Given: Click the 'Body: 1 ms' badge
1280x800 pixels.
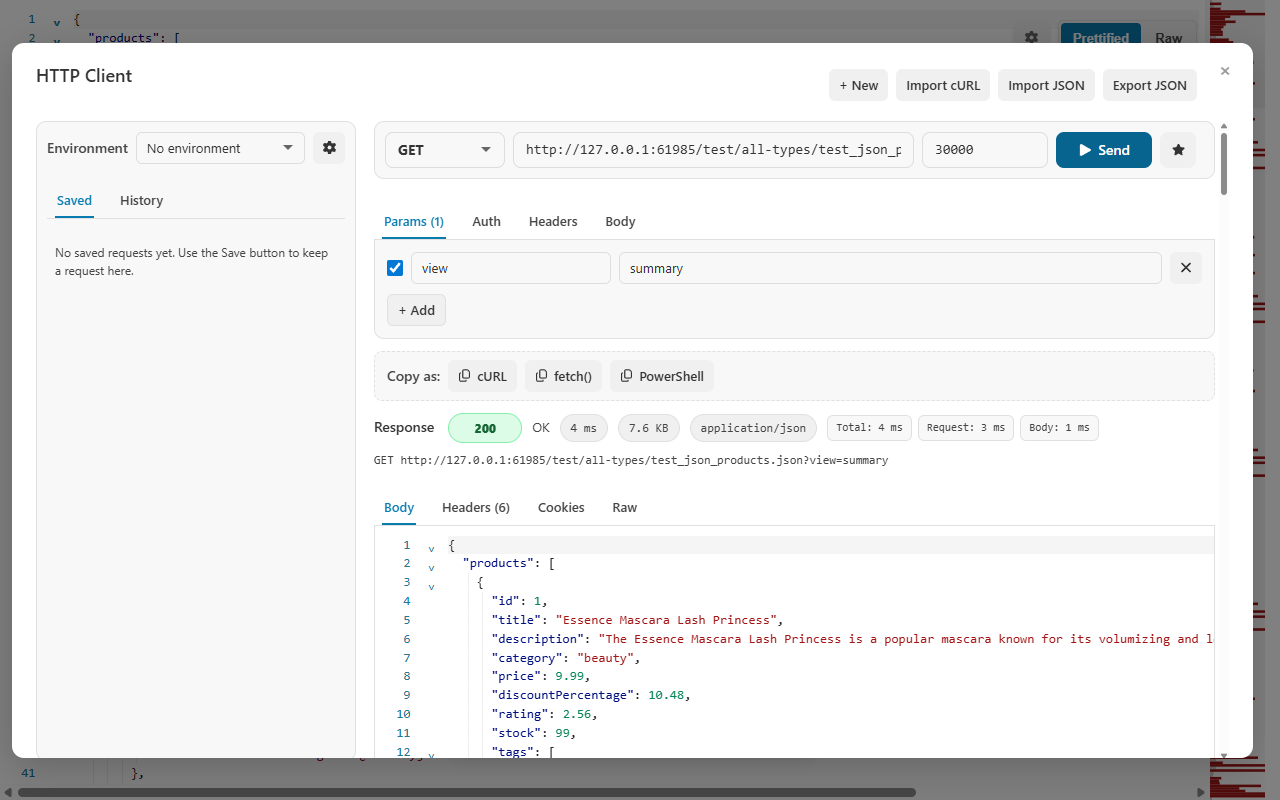Looking at the screenshot, I should pos(1059,428).
